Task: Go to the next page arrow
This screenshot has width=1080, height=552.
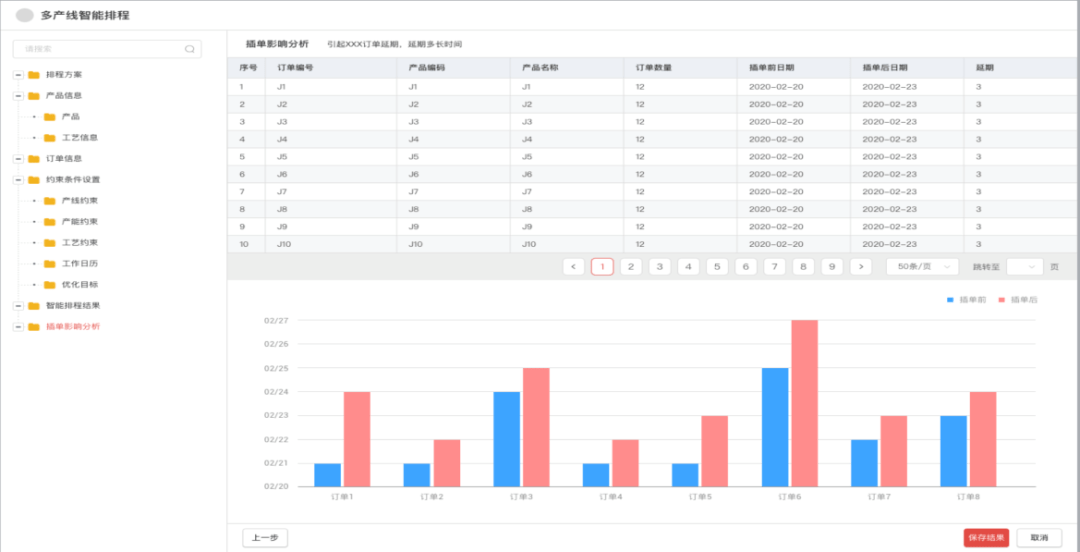Action: coord(861,267)
